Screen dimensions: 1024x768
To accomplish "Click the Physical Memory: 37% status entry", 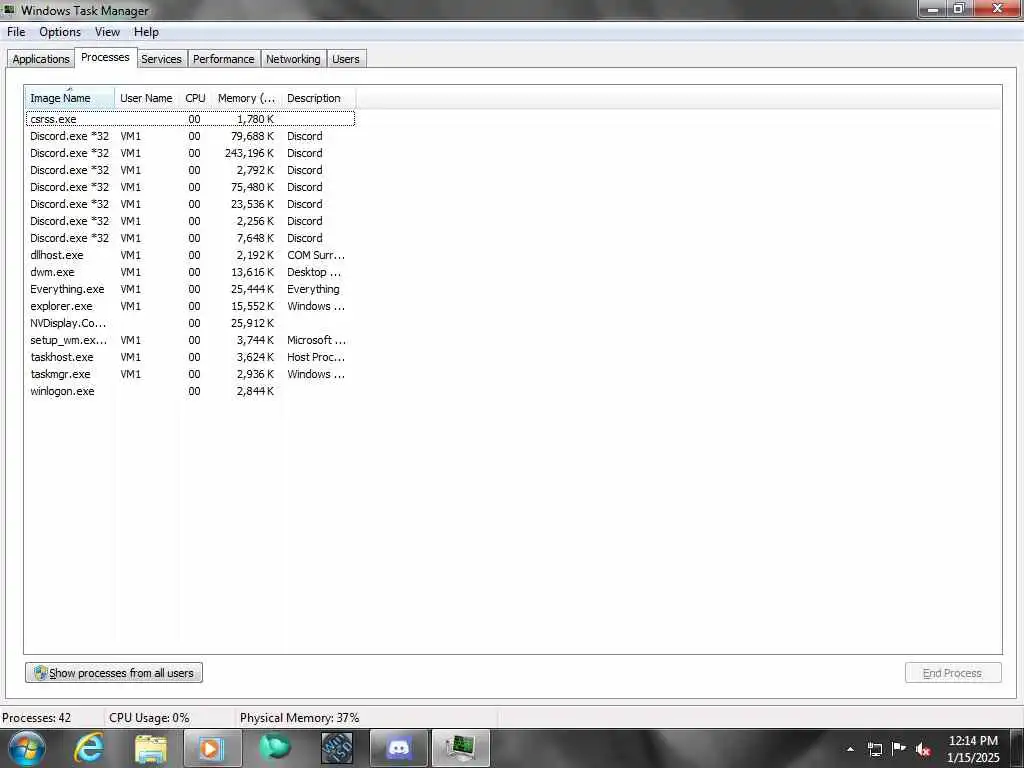I will pos(300,718).
